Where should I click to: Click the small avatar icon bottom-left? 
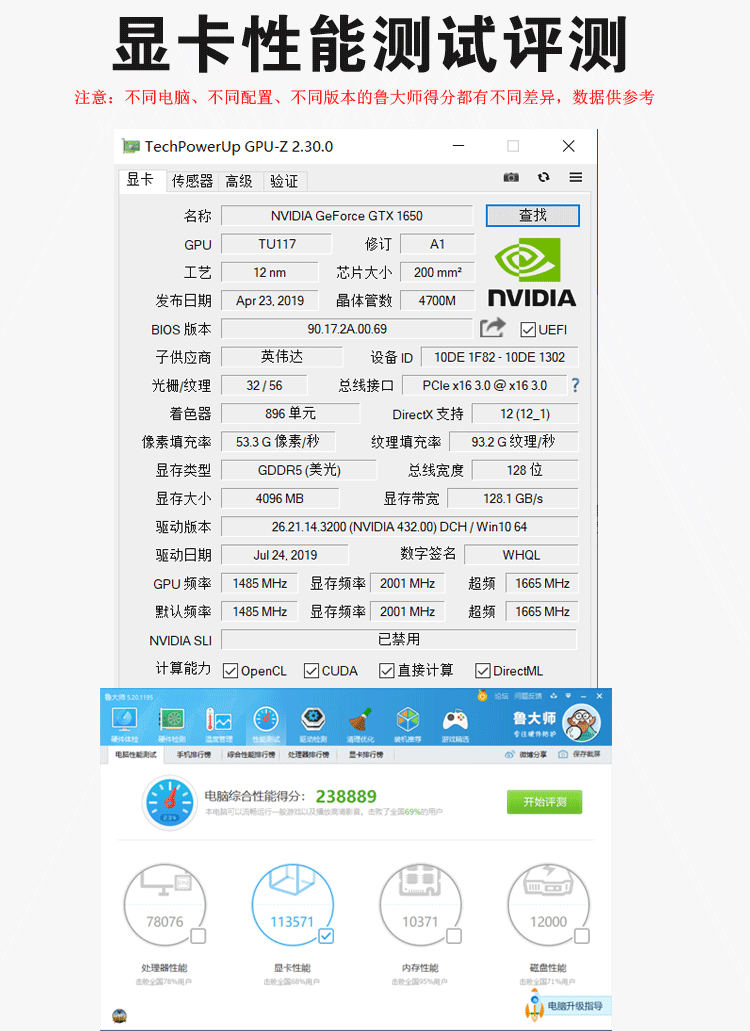(120, 1016)
